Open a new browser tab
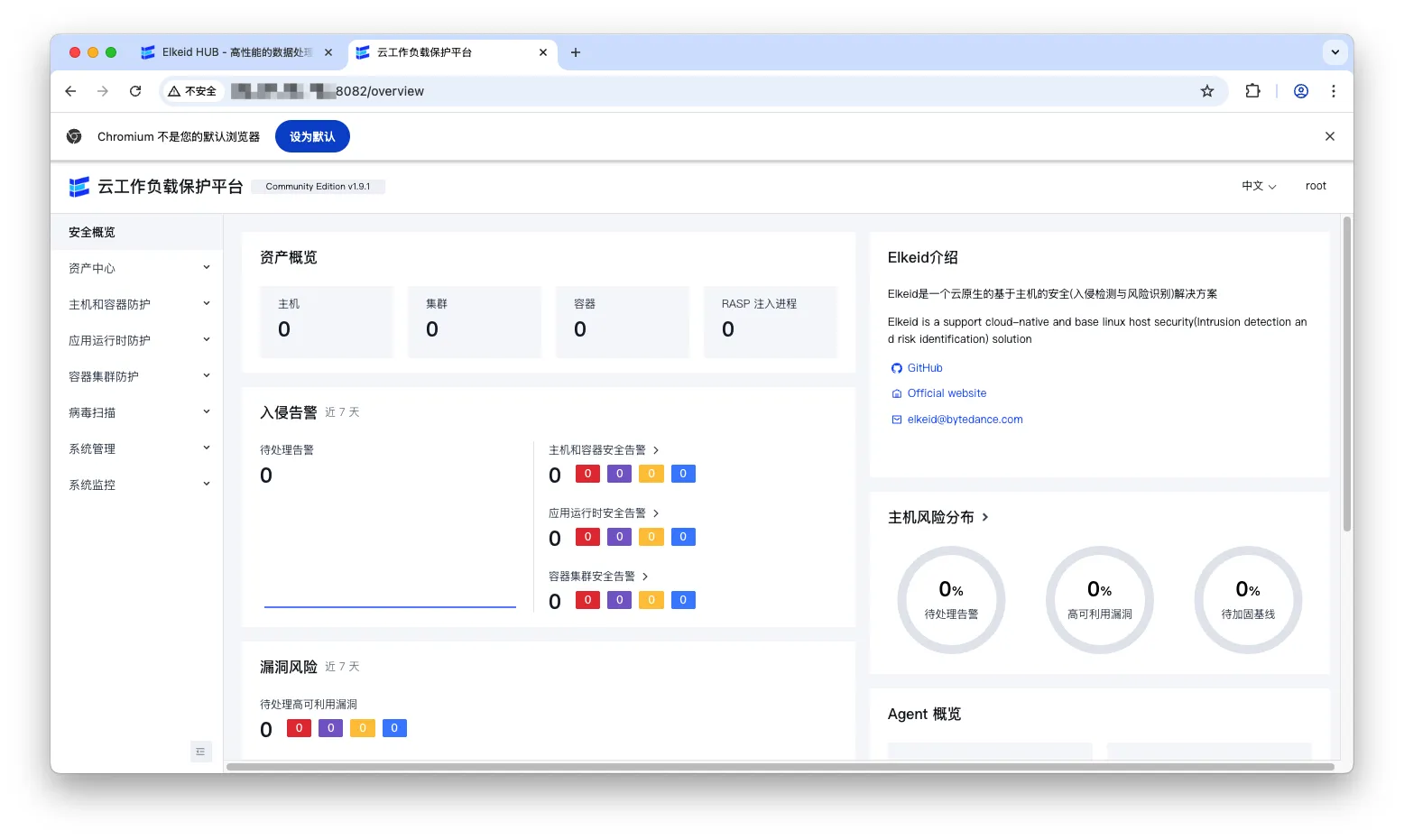Screen dimensions: 1404x840 coord(576,52)
